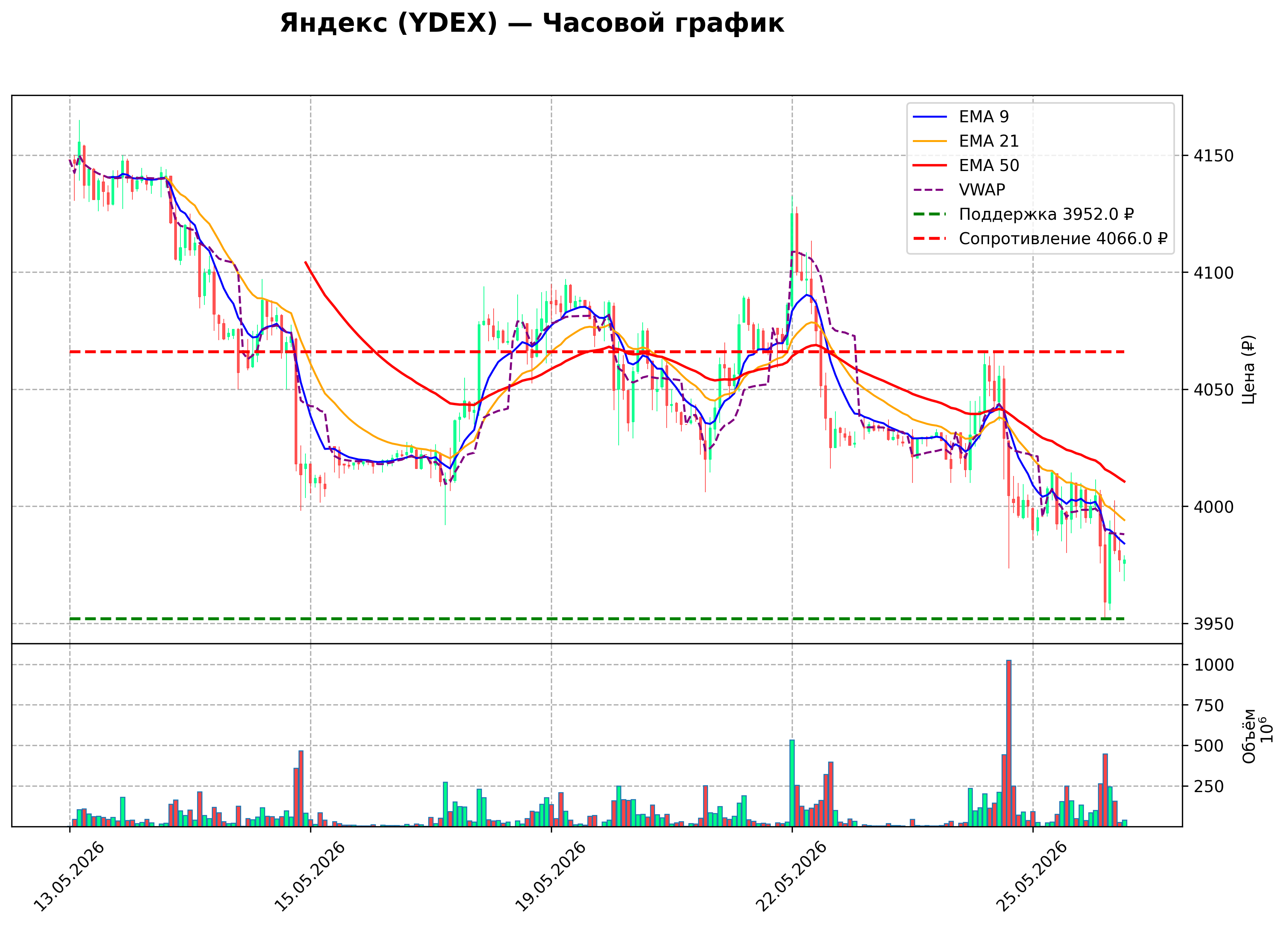Click the 4000 price axis label
1288x926 pixels.
[1214, 507]
